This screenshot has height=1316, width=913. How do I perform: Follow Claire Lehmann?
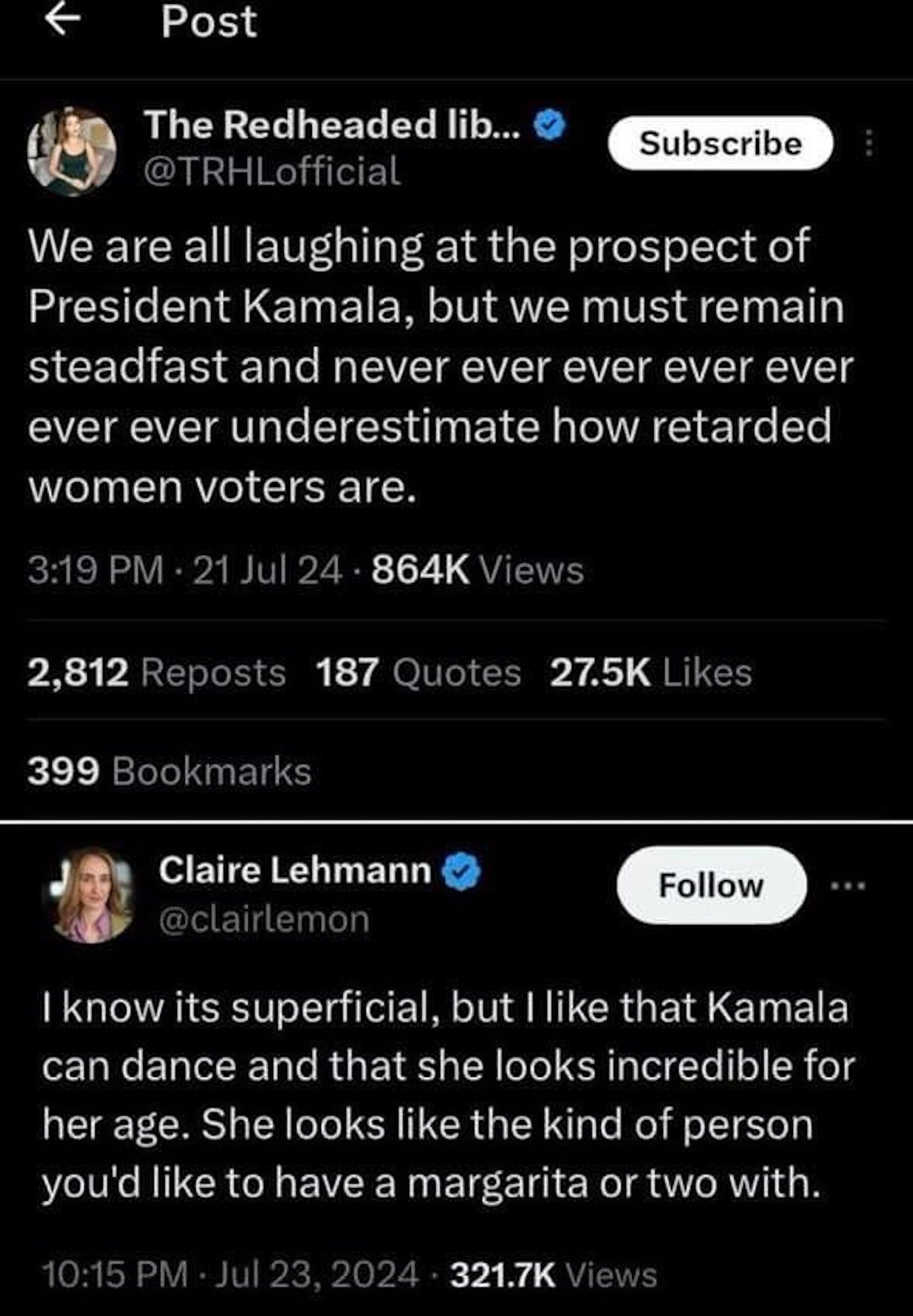click(x=711, y=886)
